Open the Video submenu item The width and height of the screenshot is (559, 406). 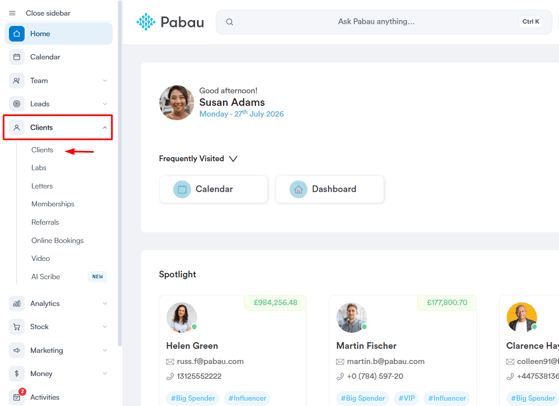(x=40, y=258)
